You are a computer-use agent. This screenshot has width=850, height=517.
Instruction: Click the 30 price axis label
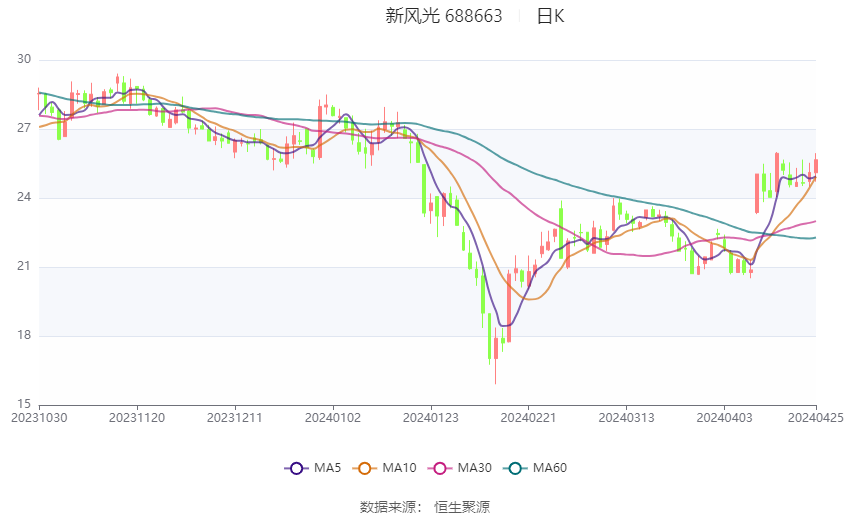pos(24,59)
